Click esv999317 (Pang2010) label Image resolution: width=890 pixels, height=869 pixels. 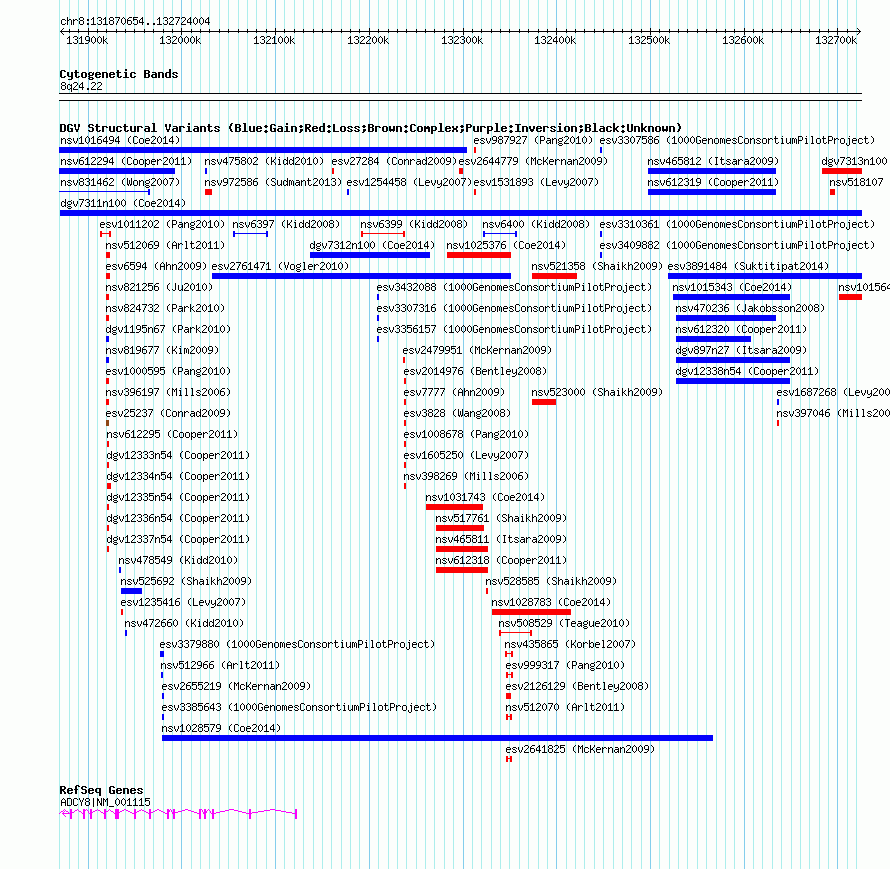pos(565,665)
